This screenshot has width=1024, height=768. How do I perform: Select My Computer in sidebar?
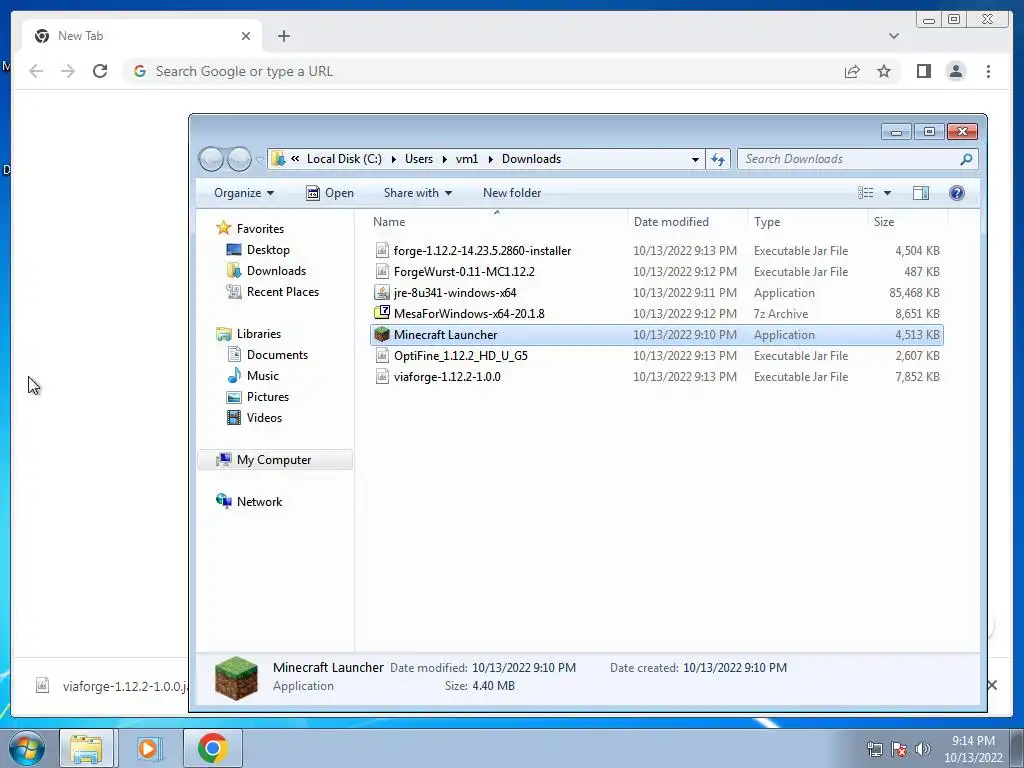(274, 460)
